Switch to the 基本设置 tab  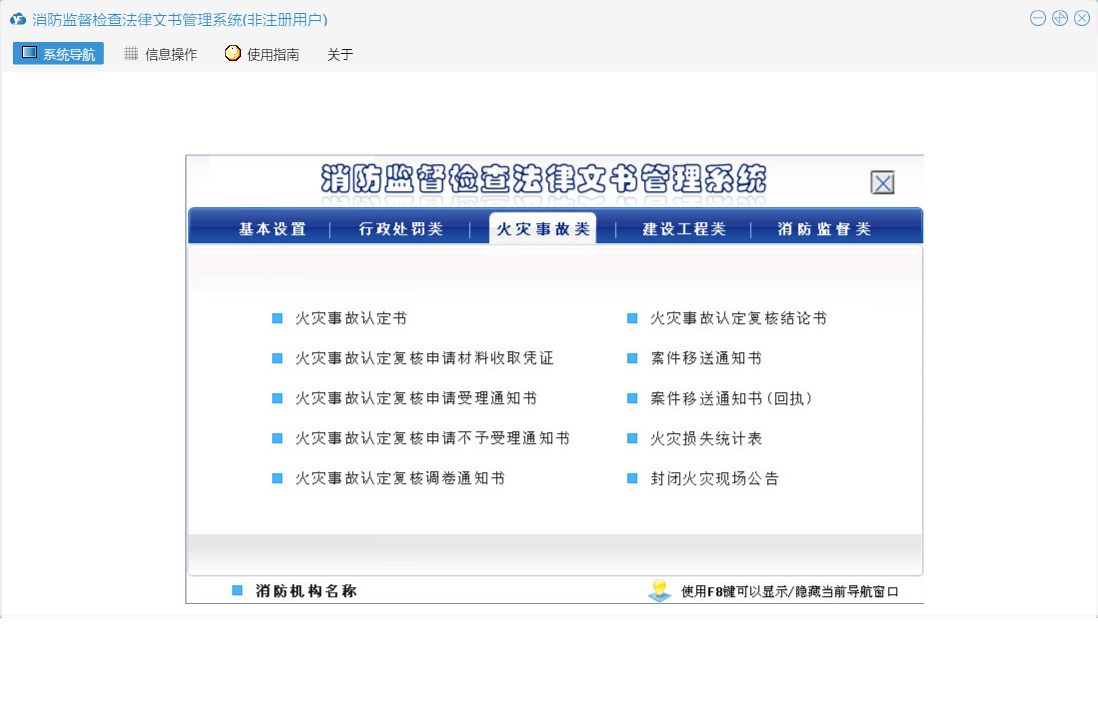click(x=272, y=229)
